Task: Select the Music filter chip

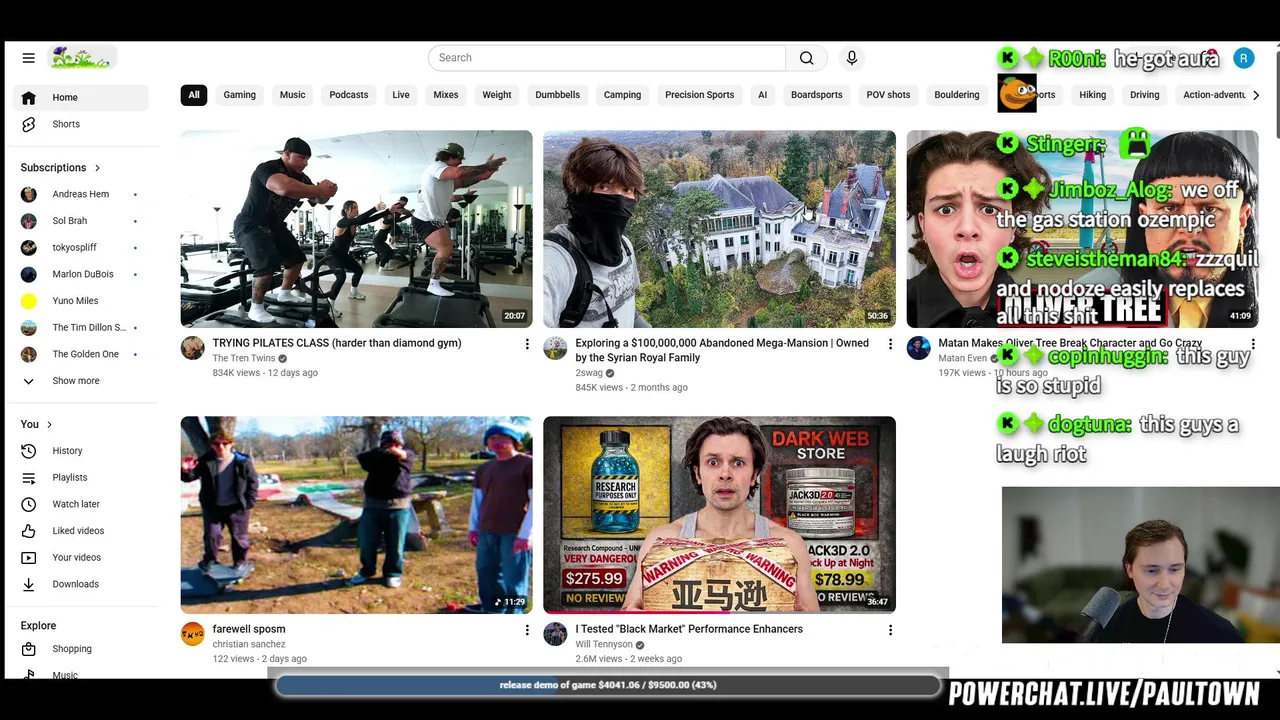Action: (x=292, y=95)
